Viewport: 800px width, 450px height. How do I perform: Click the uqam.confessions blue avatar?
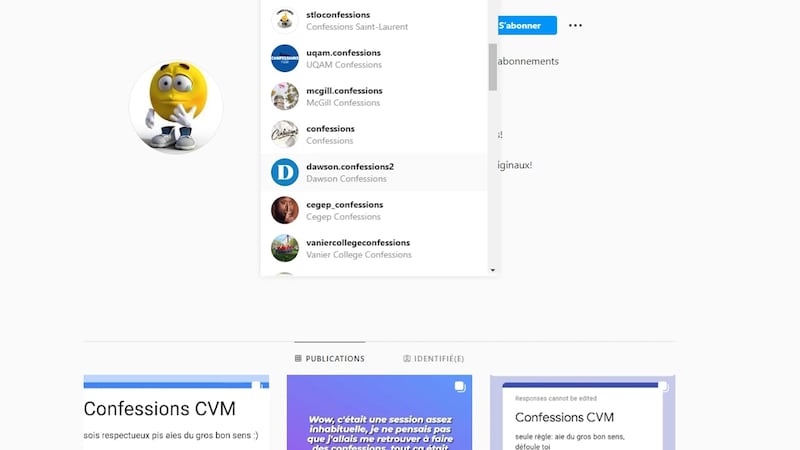(x=285, y=58)
